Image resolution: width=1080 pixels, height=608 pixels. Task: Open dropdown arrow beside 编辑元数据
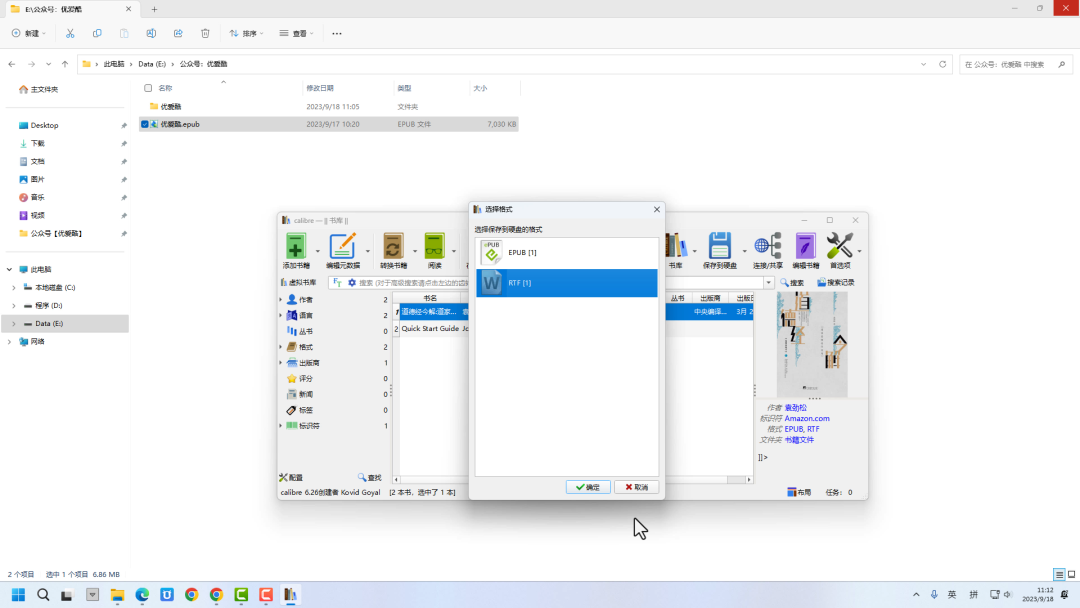pos(368,251)
